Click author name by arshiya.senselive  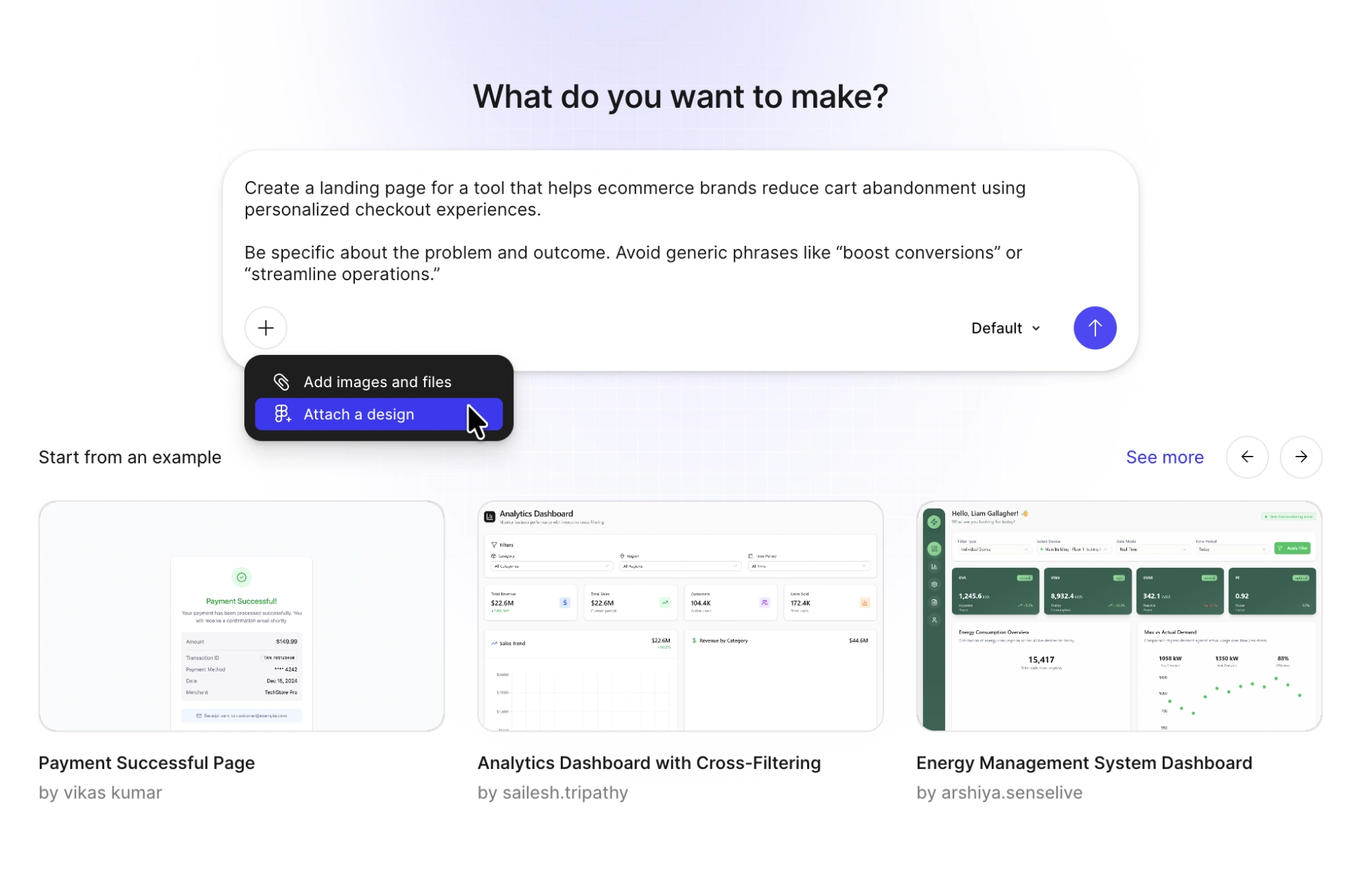pyautogui.click(x=999, y=792)
